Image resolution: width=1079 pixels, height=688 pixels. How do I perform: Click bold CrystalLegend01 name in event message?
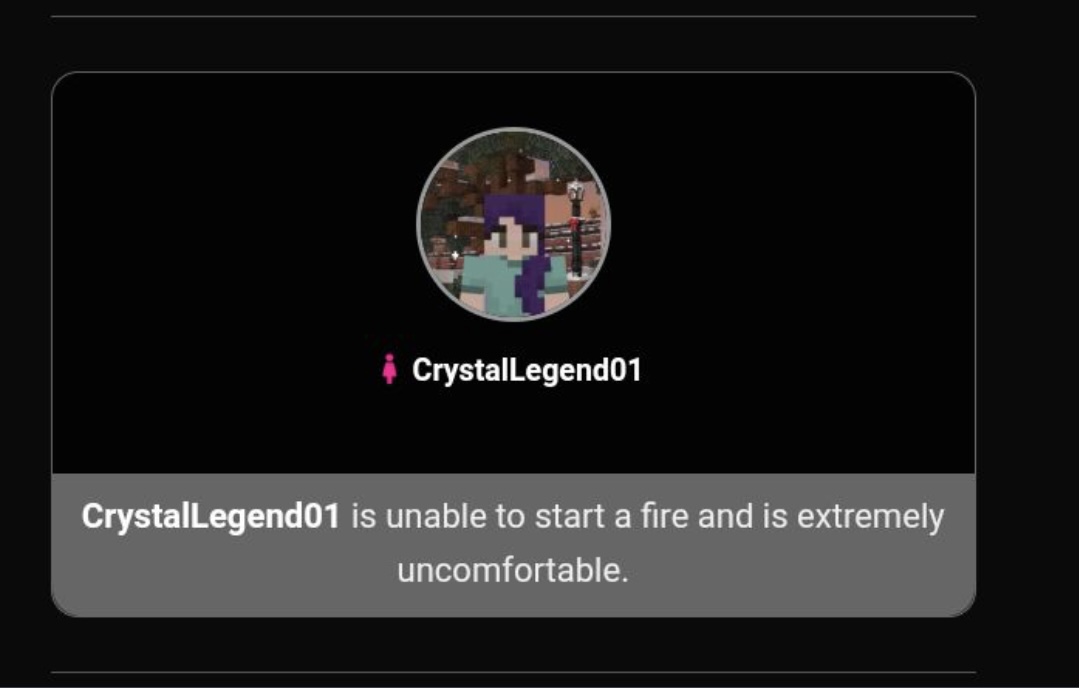point(211,516)
